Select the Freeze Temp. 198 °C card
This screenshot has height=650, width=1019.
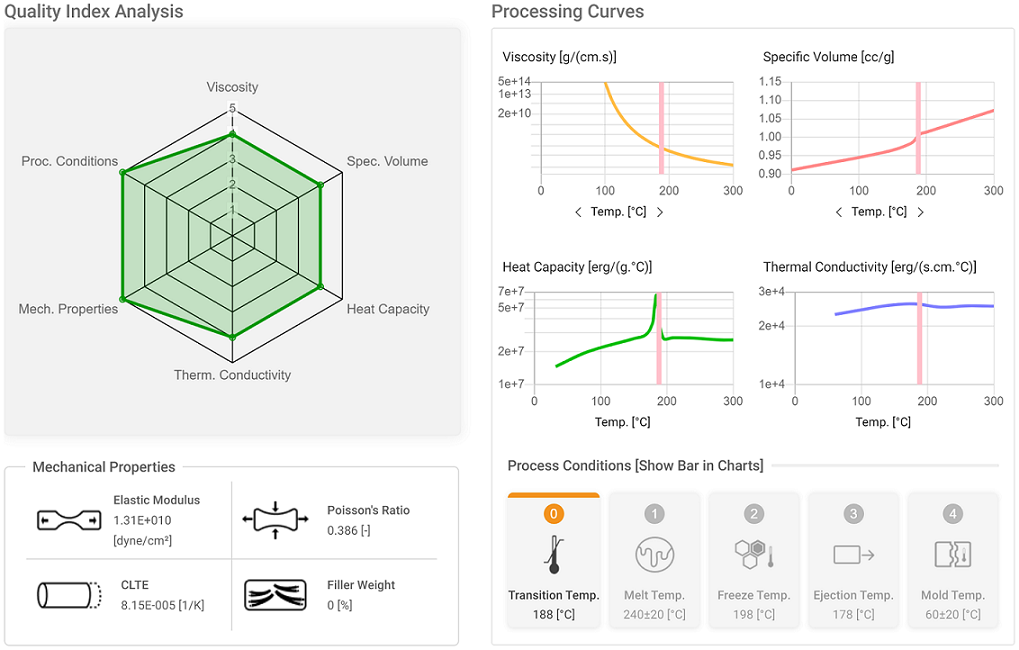[x=754, y=560]
